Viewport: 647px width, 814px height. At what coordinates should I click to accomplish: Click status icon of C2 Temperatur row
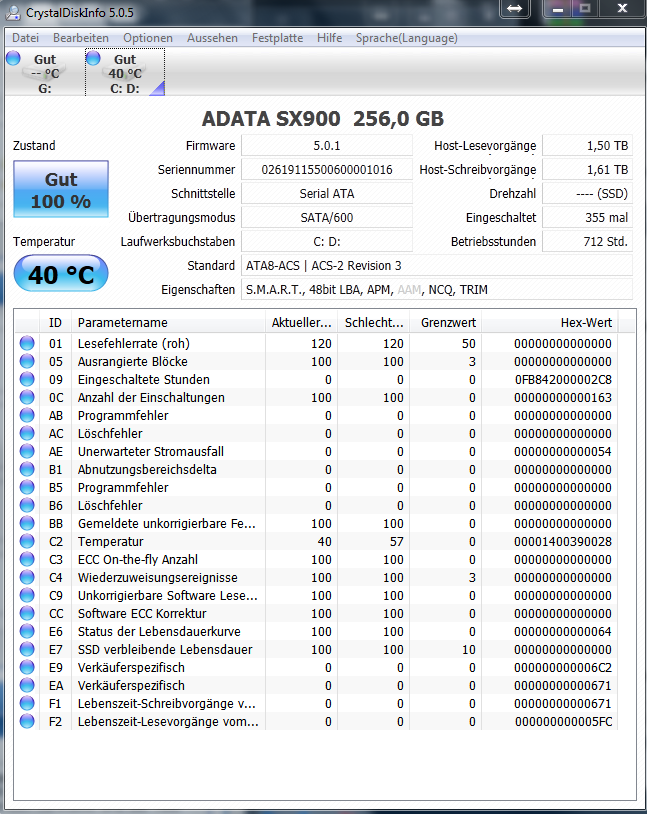coord(27,541)
